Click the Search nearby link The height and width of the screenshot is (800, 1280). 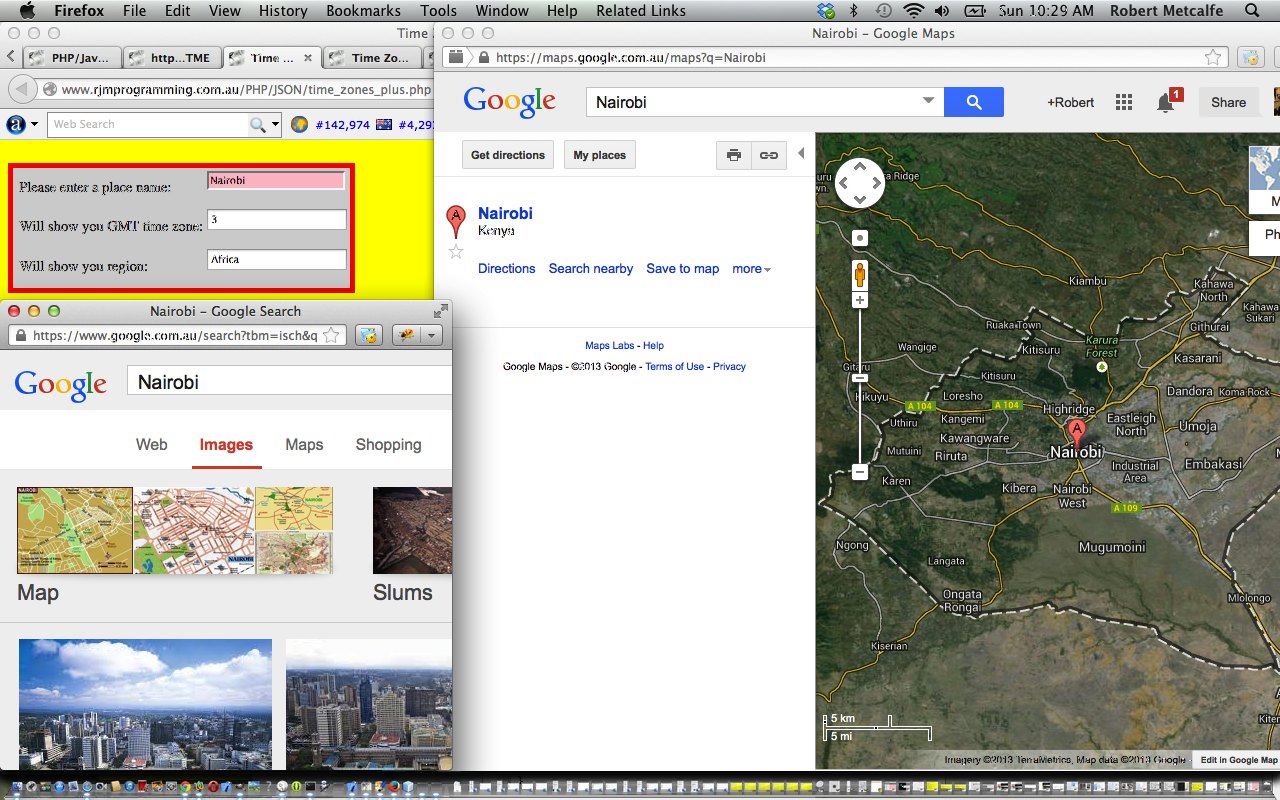coord(591,269)
